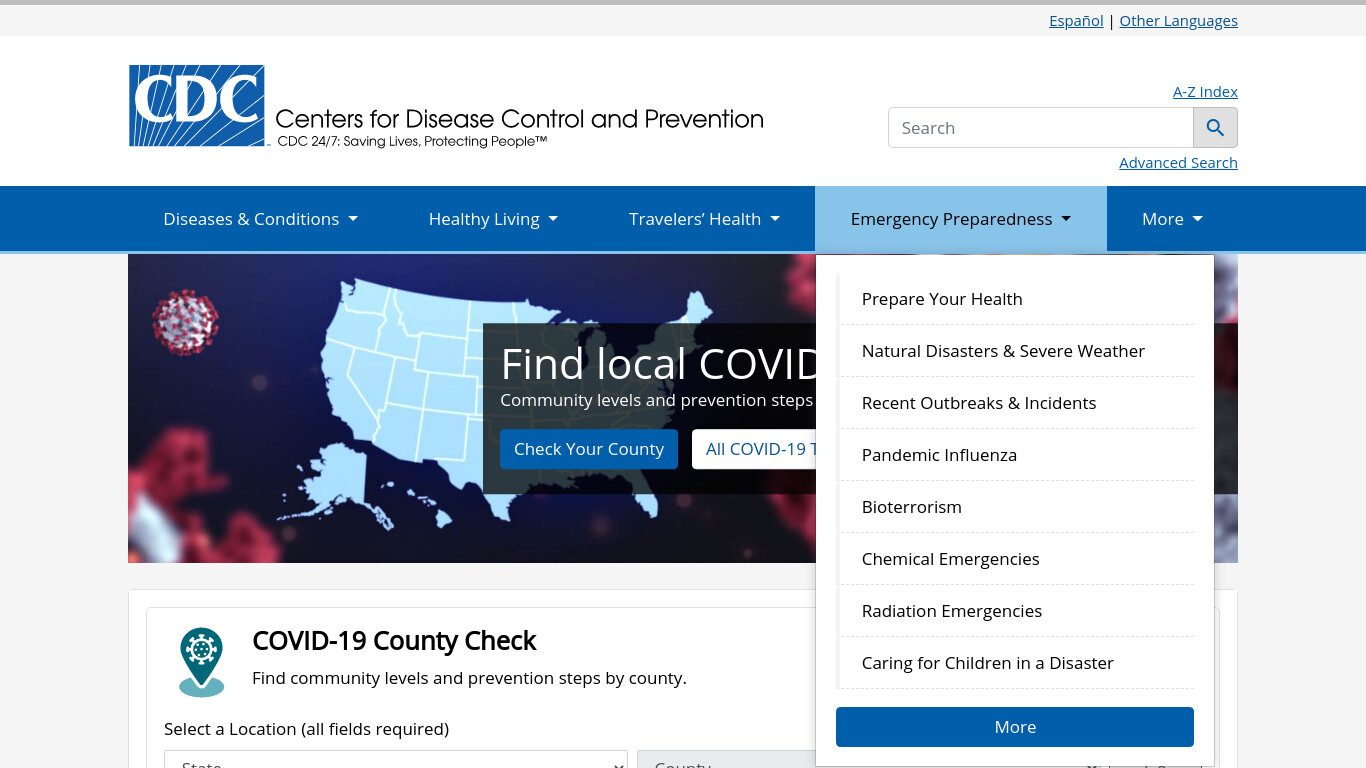
Task: Open the More navigation dropdown
Action: point(1172,219)
